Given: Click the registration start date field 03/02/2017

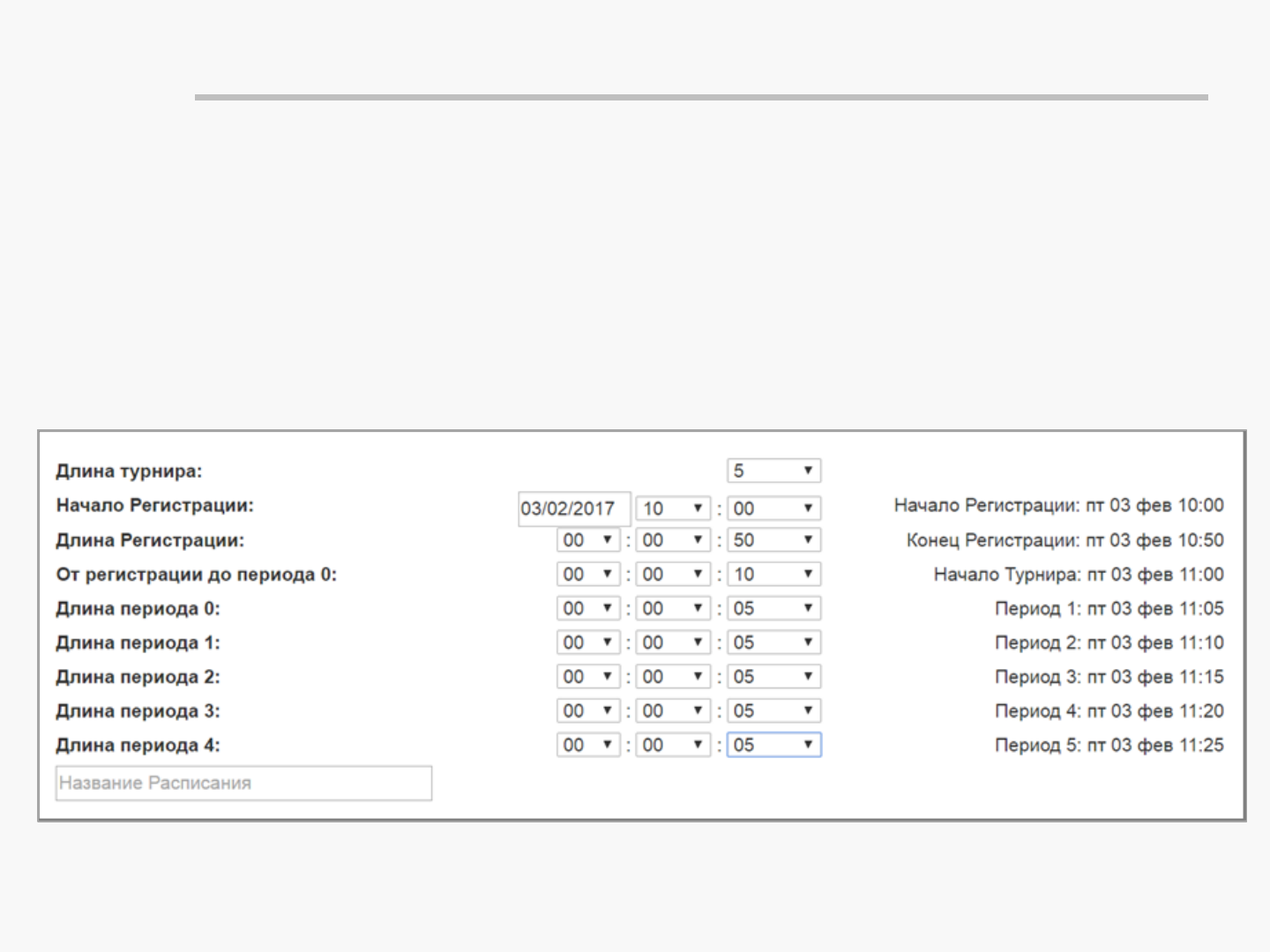Looking at the screenshot, I should (573, 509).
